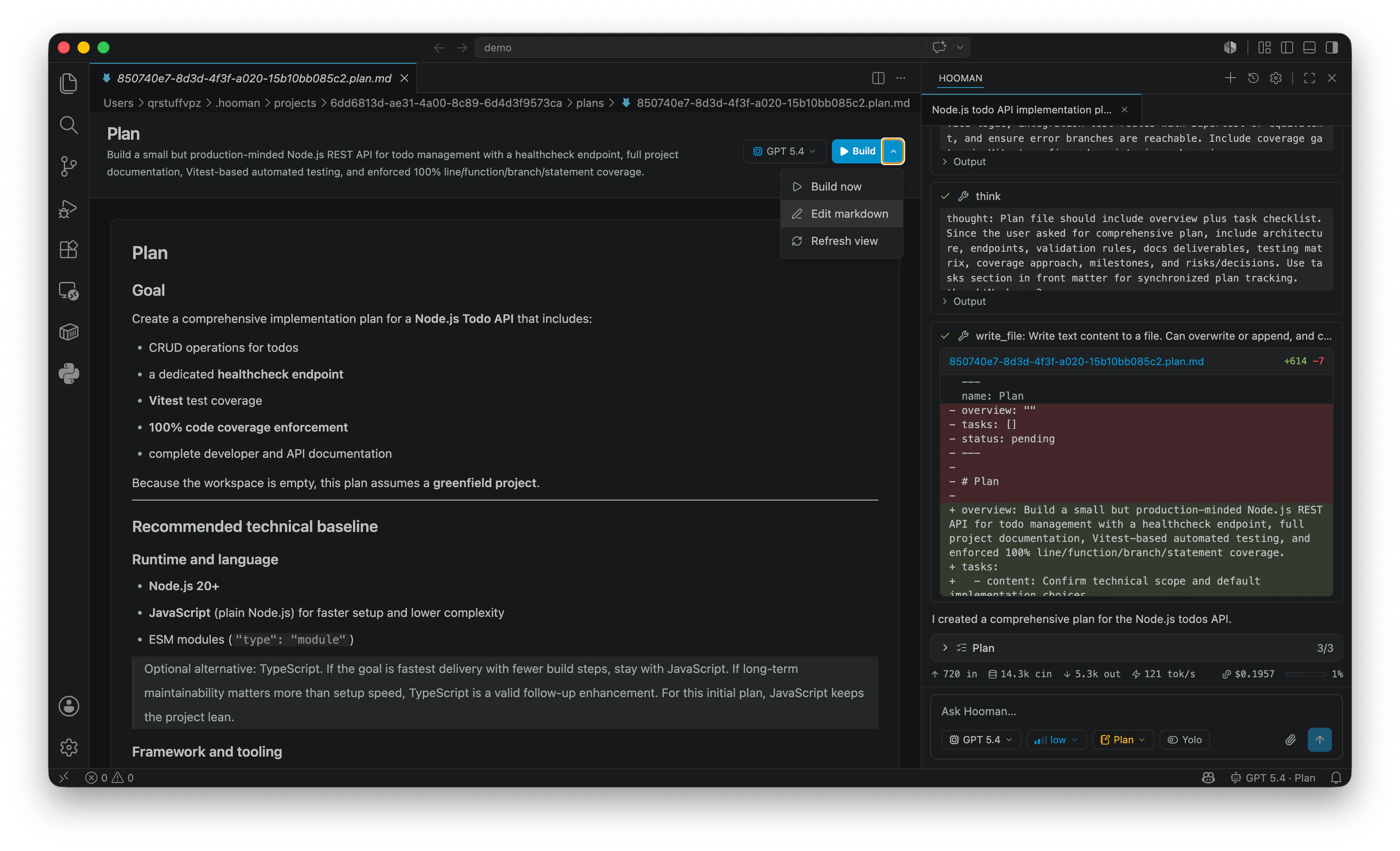Open the editor more actions ellipsis

901,78
